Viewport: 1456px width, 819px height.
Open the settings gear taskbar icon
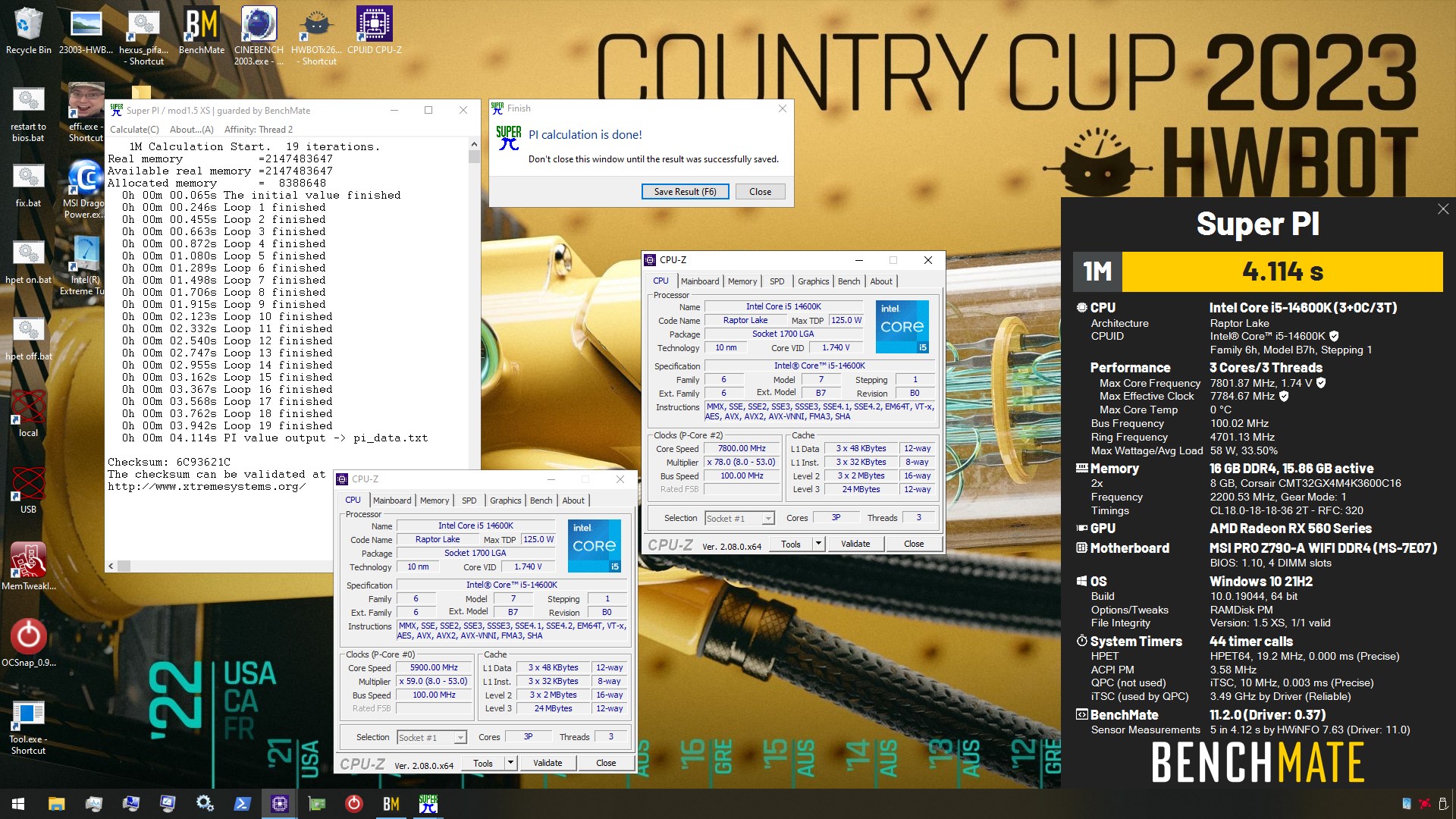click(205, 804)
